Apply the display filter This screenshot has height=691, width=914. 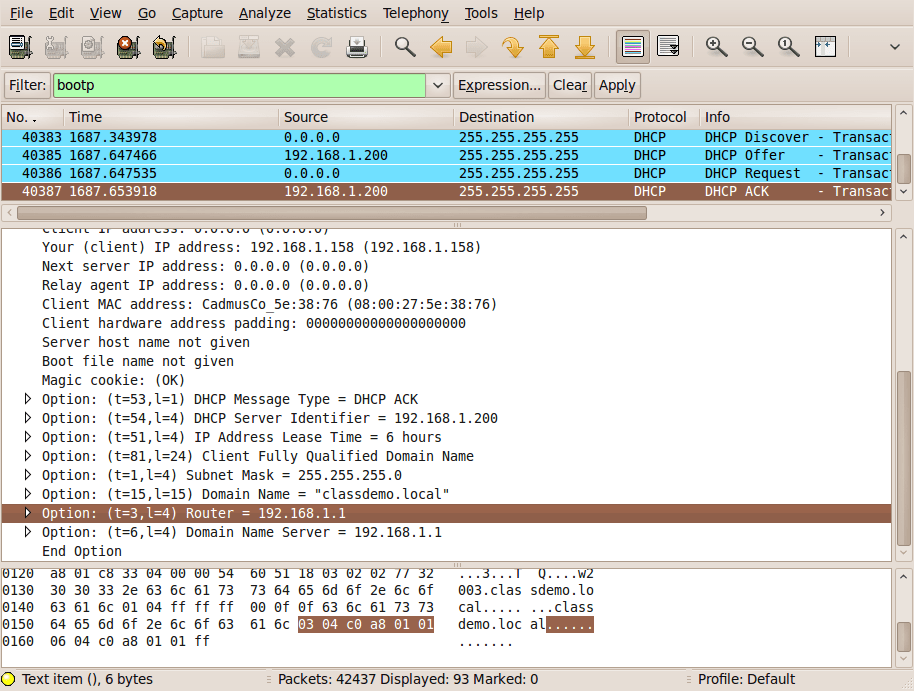(617, 85)
